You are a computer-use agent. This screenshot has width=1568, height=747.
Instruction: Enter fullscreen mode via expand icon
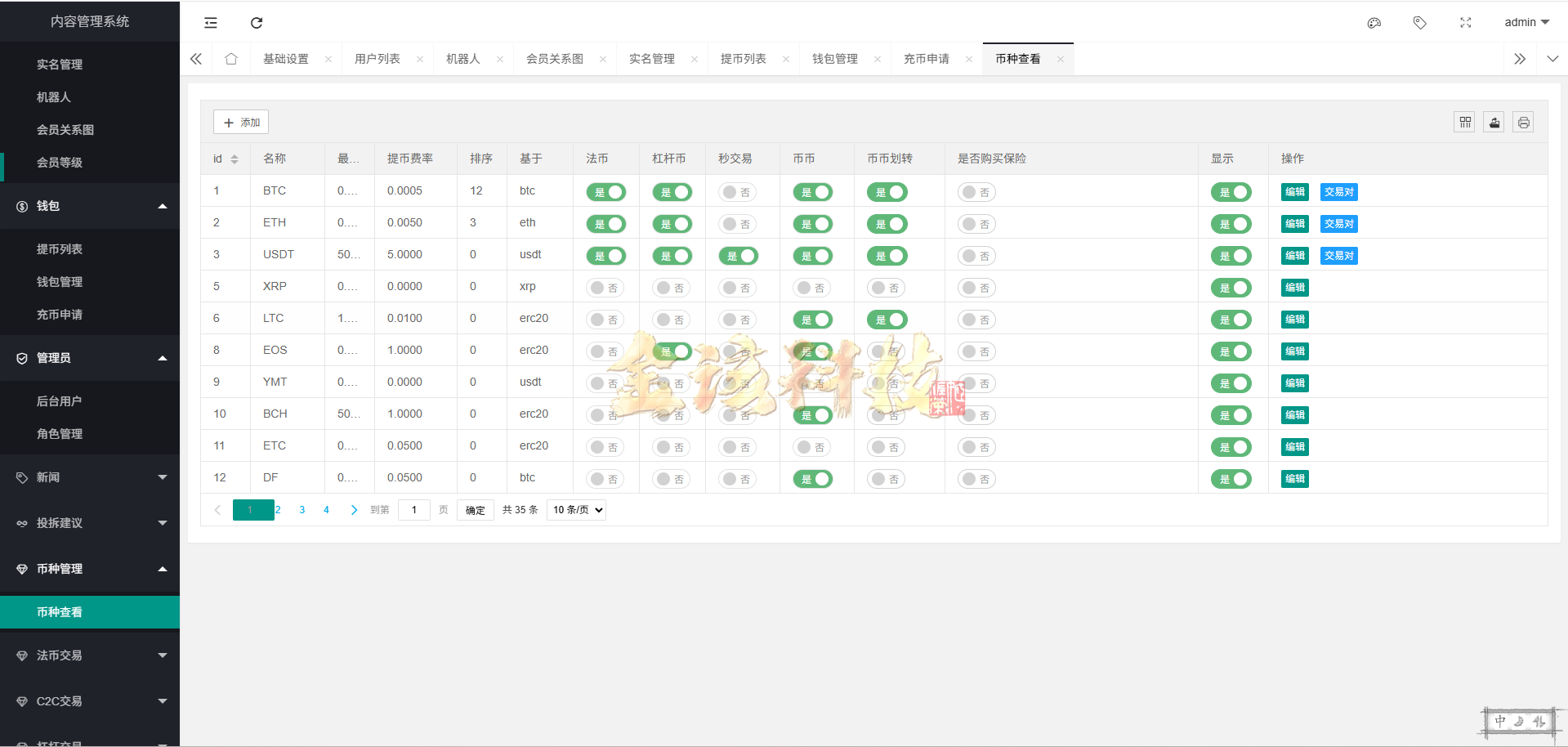1465,22
